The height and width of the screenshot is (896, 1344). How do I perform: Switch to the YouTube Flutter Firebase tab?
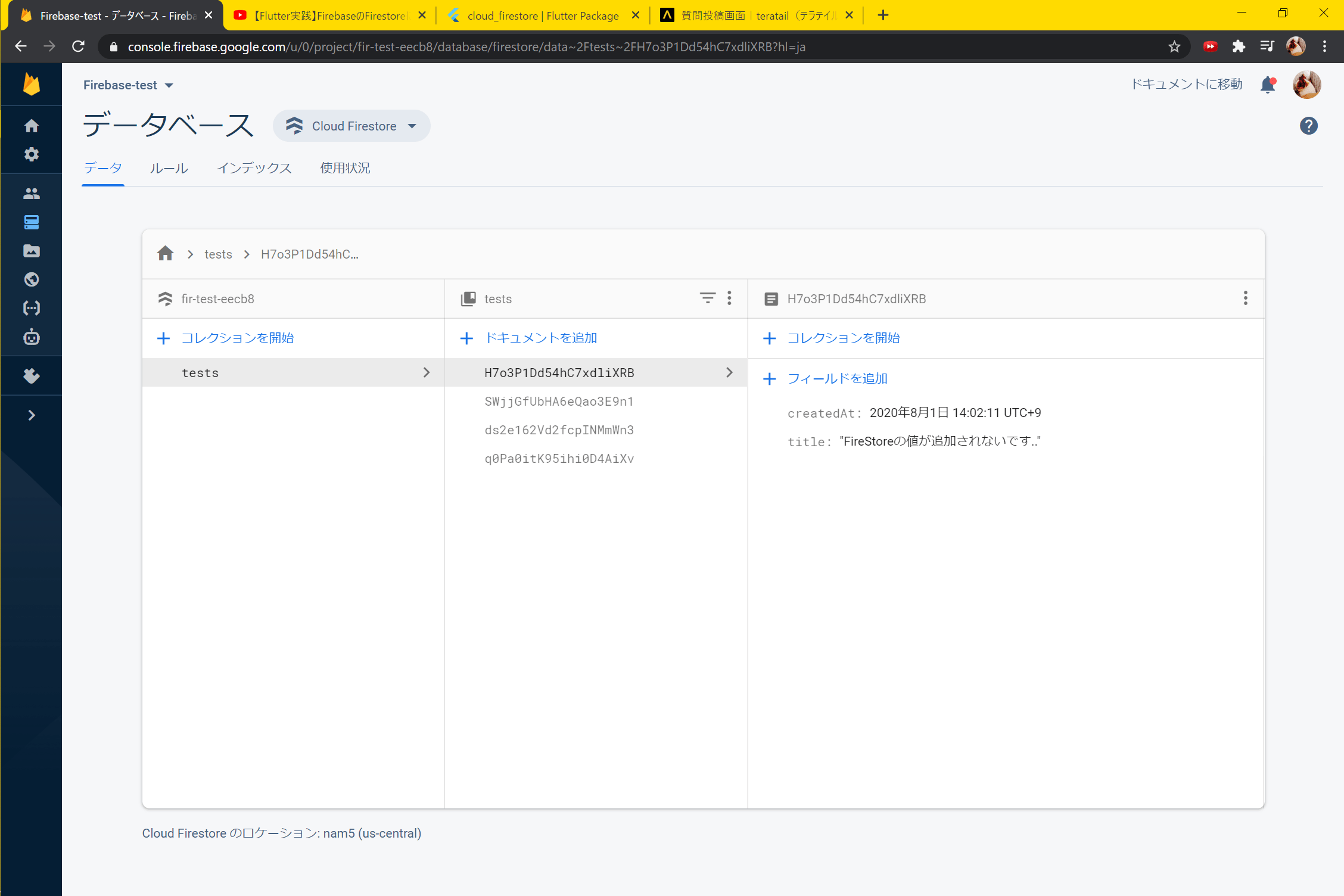329,15
